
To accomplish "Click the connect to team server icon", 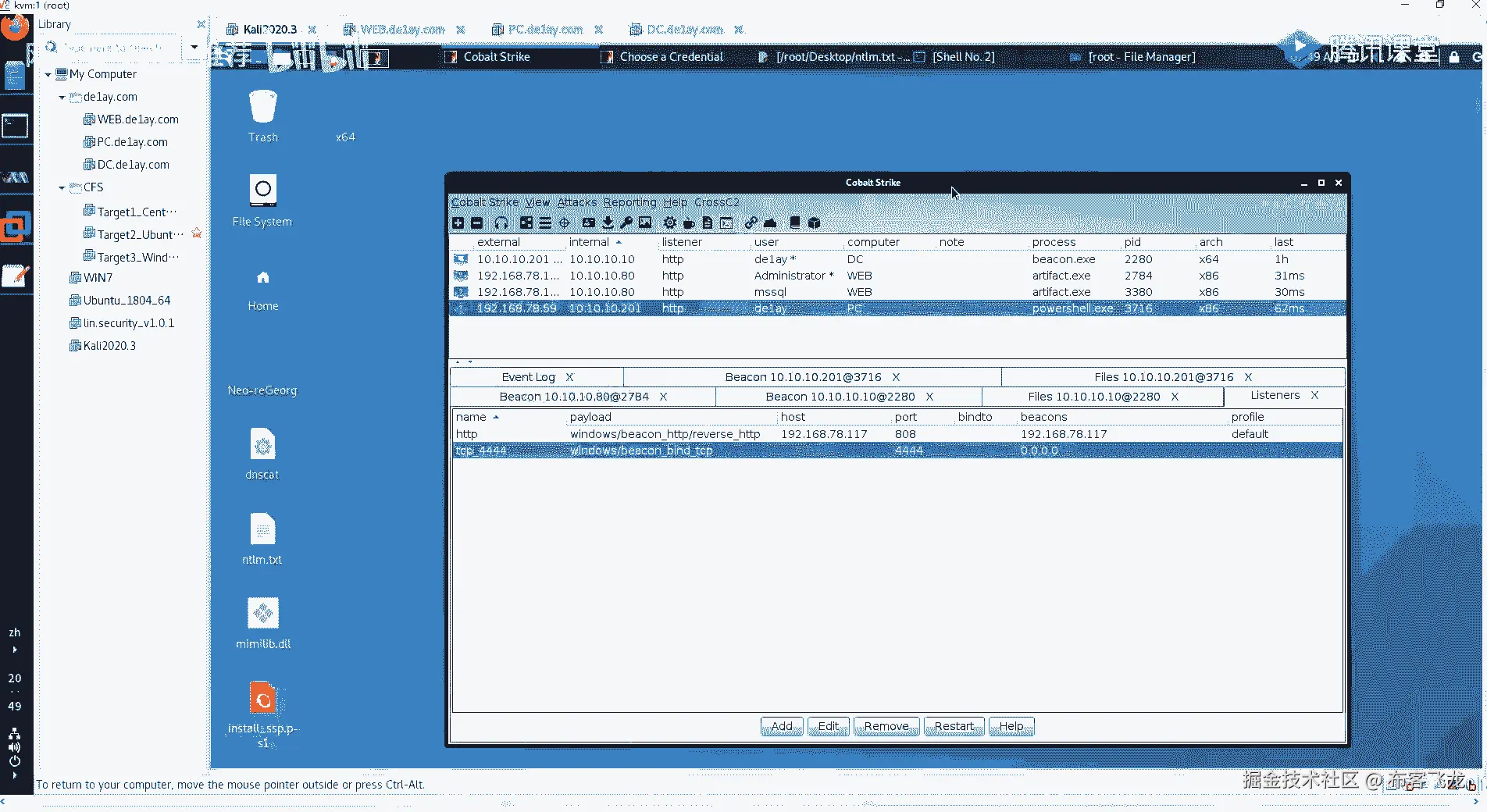I will tap(458, 223).
